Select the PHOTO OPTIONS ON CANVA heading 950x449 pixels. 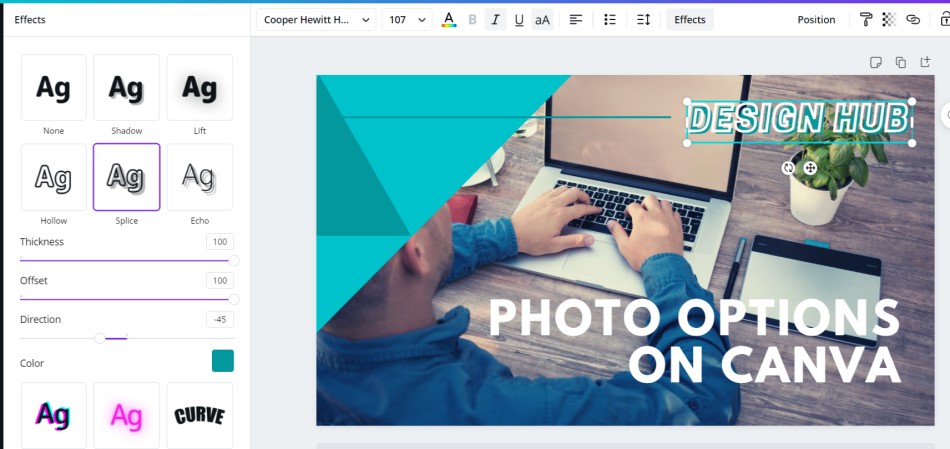pyautogui.click(x=694, y=341)
